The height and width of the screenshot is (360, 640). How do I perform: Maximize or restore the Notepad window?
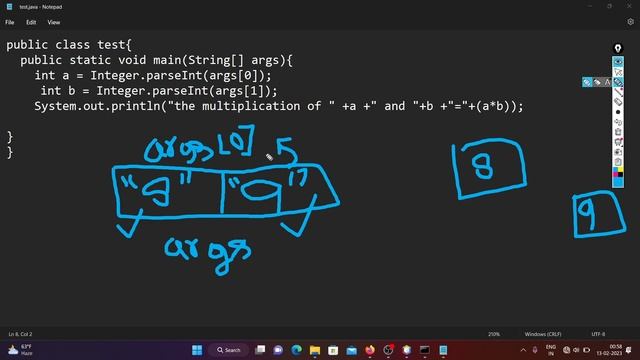point(609,6)
